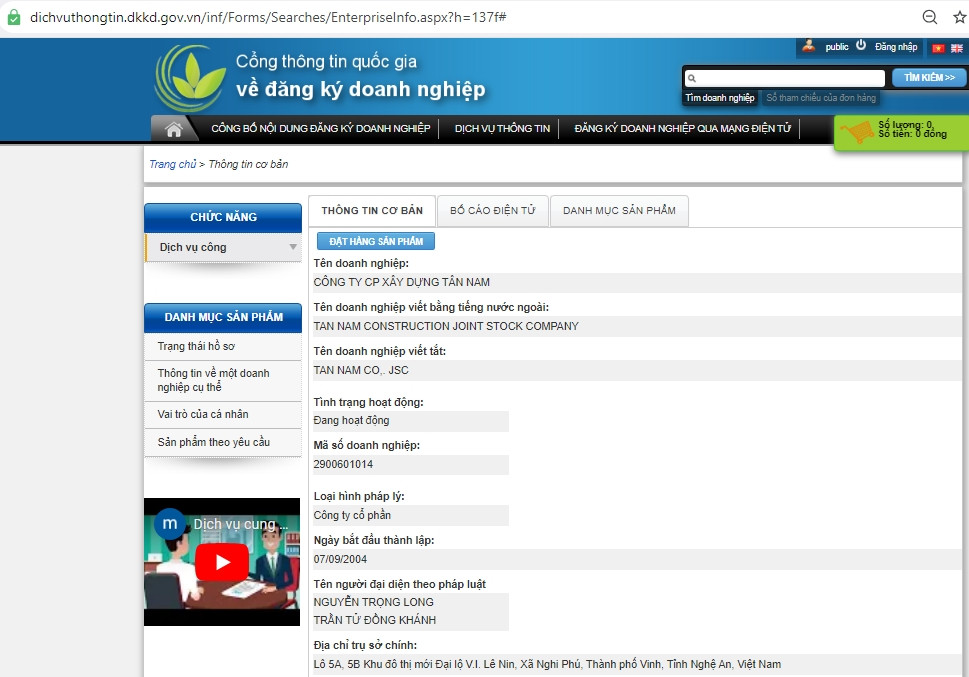Click the power icon next to Đăng nhập
The image size is (969, 677).
[x=861, y=46]
